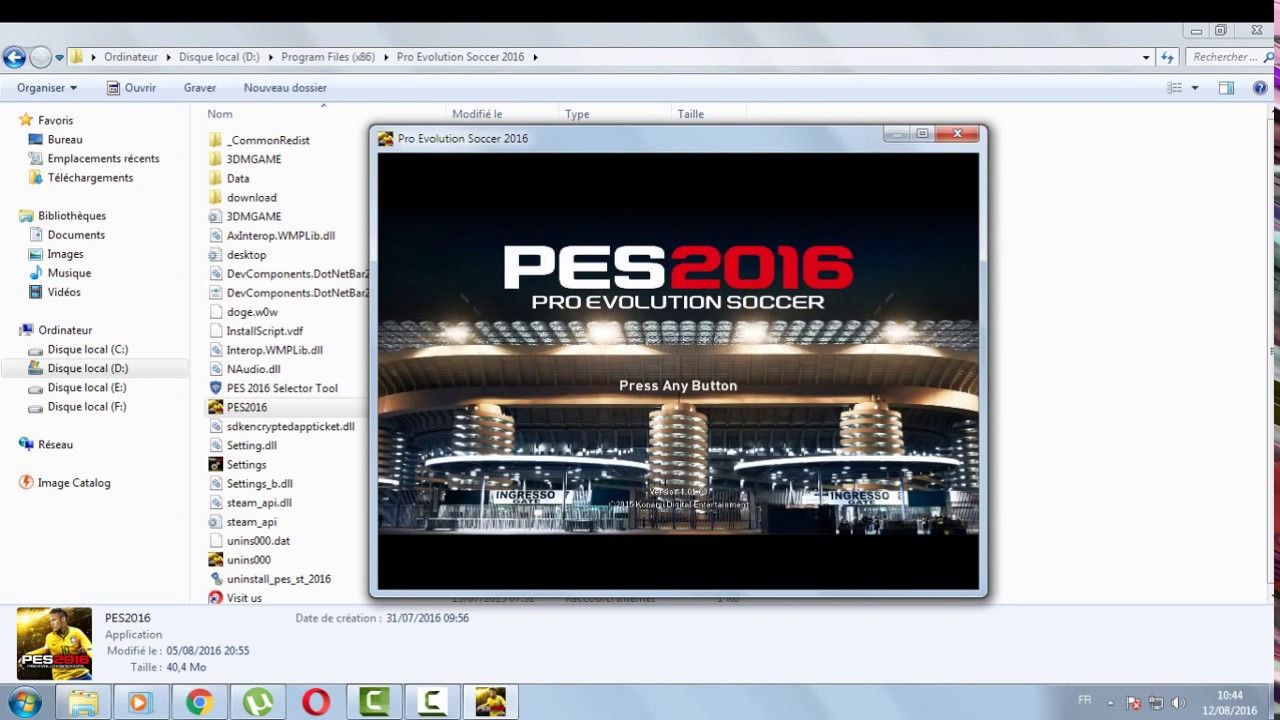Open the recent pages dropdown beside navigation arrows
The width and height of the screenshot is (1280, 720).
(59, 57)
